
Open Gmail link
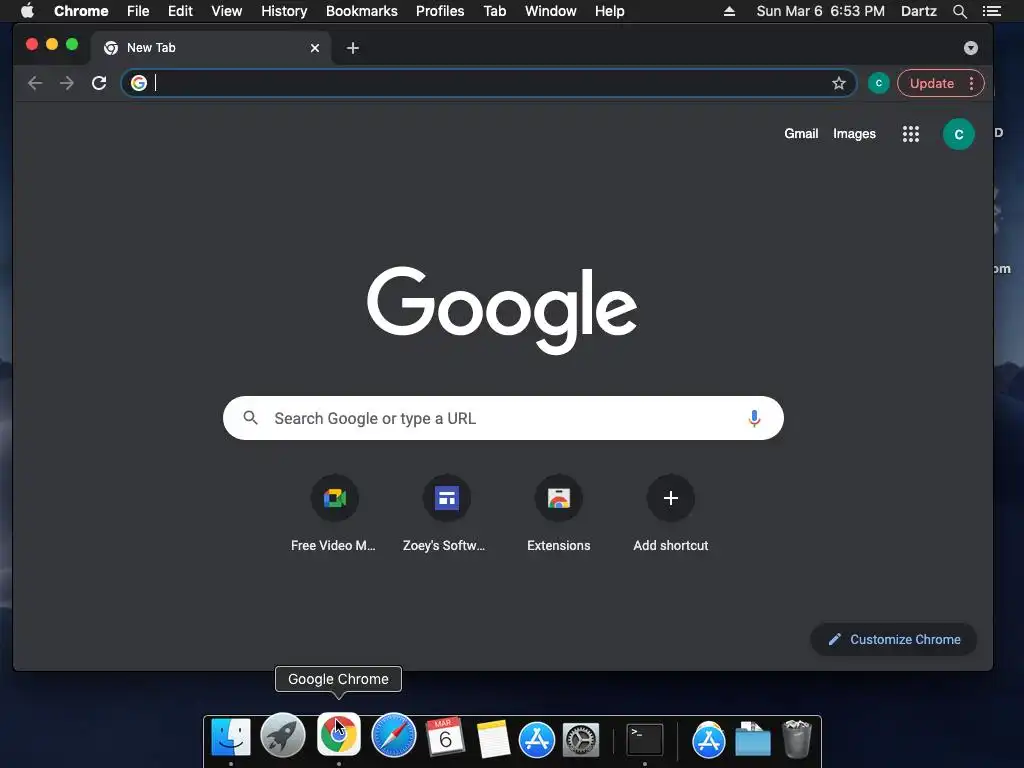tap(801, 134)
